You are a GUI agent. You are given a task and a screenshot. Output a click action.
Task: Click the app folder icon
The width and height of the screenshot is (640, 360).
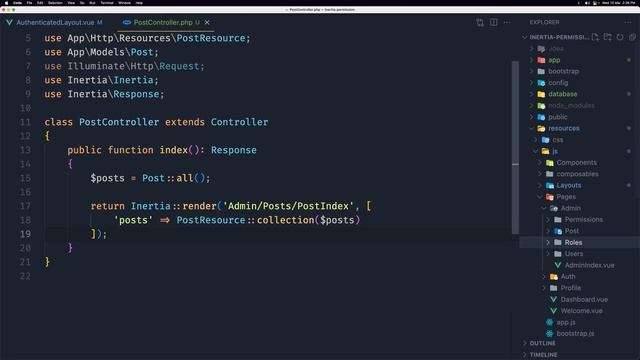pos(541,60)
